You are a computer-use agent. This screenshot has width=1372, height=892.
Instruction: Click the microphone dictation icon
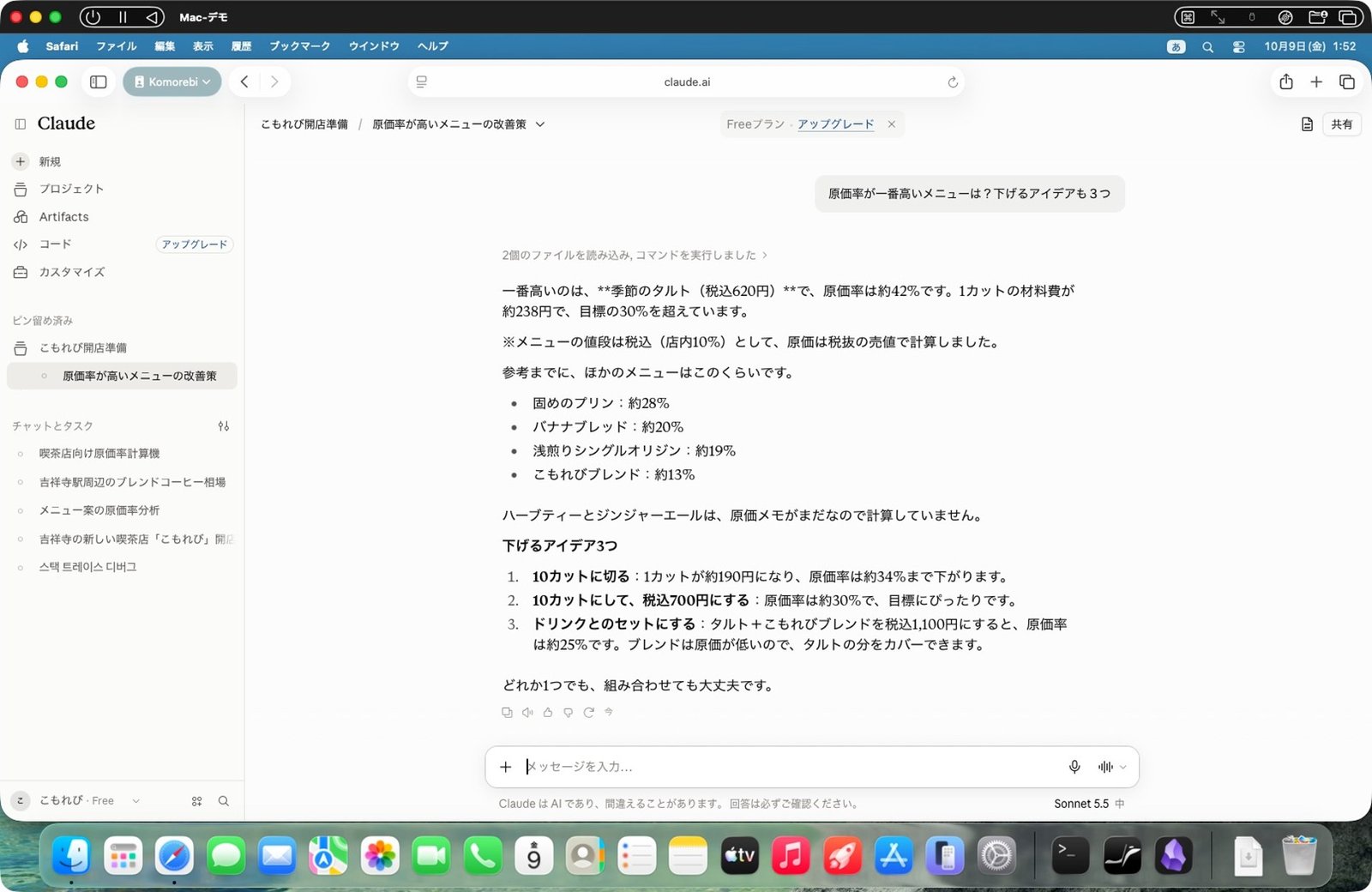tap(1074, 767)
